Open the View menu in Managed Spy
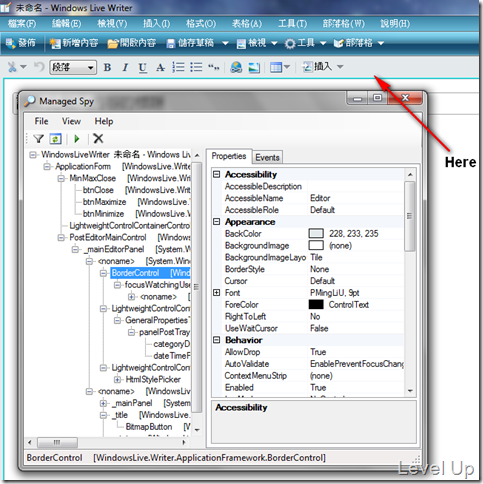 [71, 121]
